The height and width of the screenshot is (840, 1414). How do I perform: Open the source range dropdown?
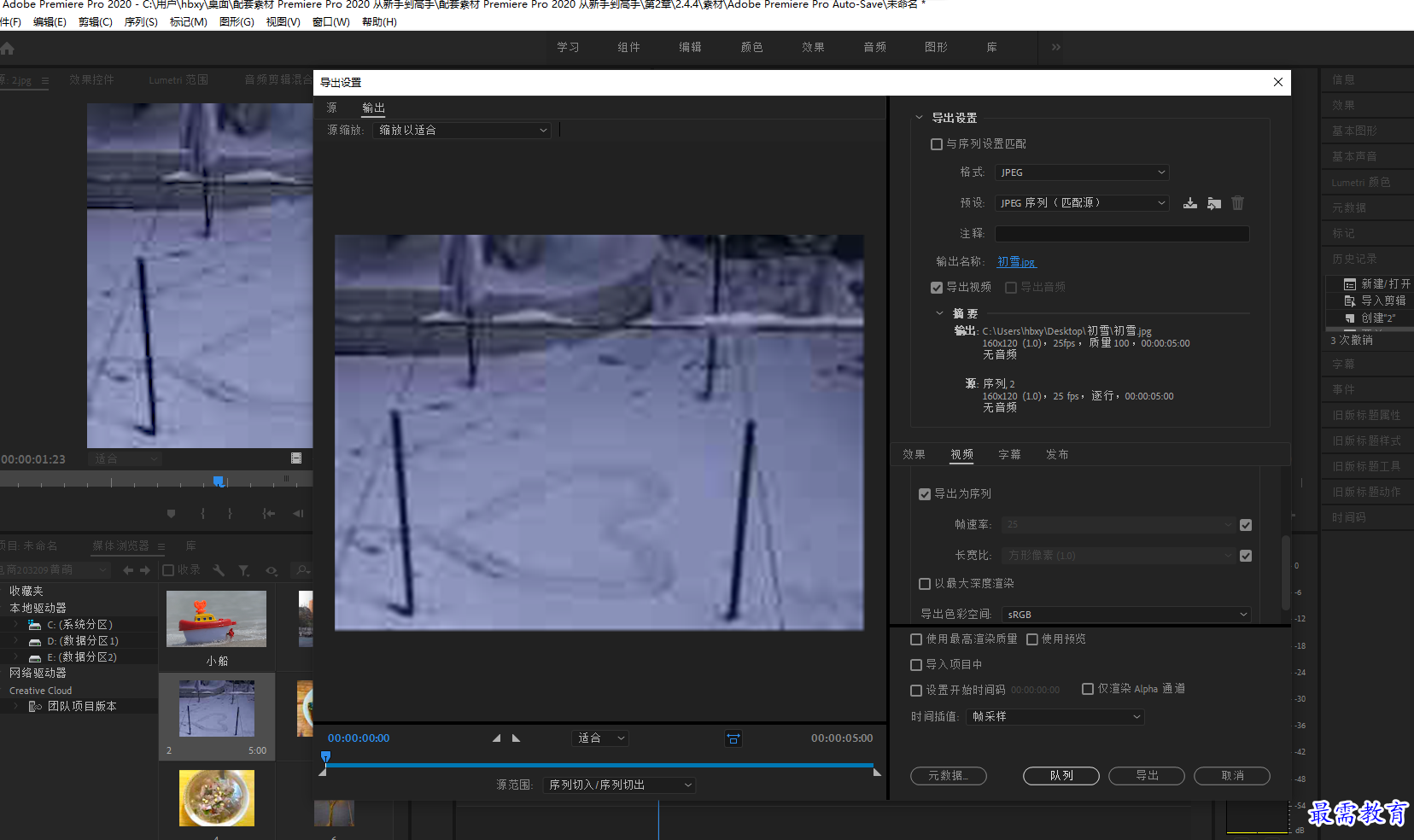coord(619,785)
